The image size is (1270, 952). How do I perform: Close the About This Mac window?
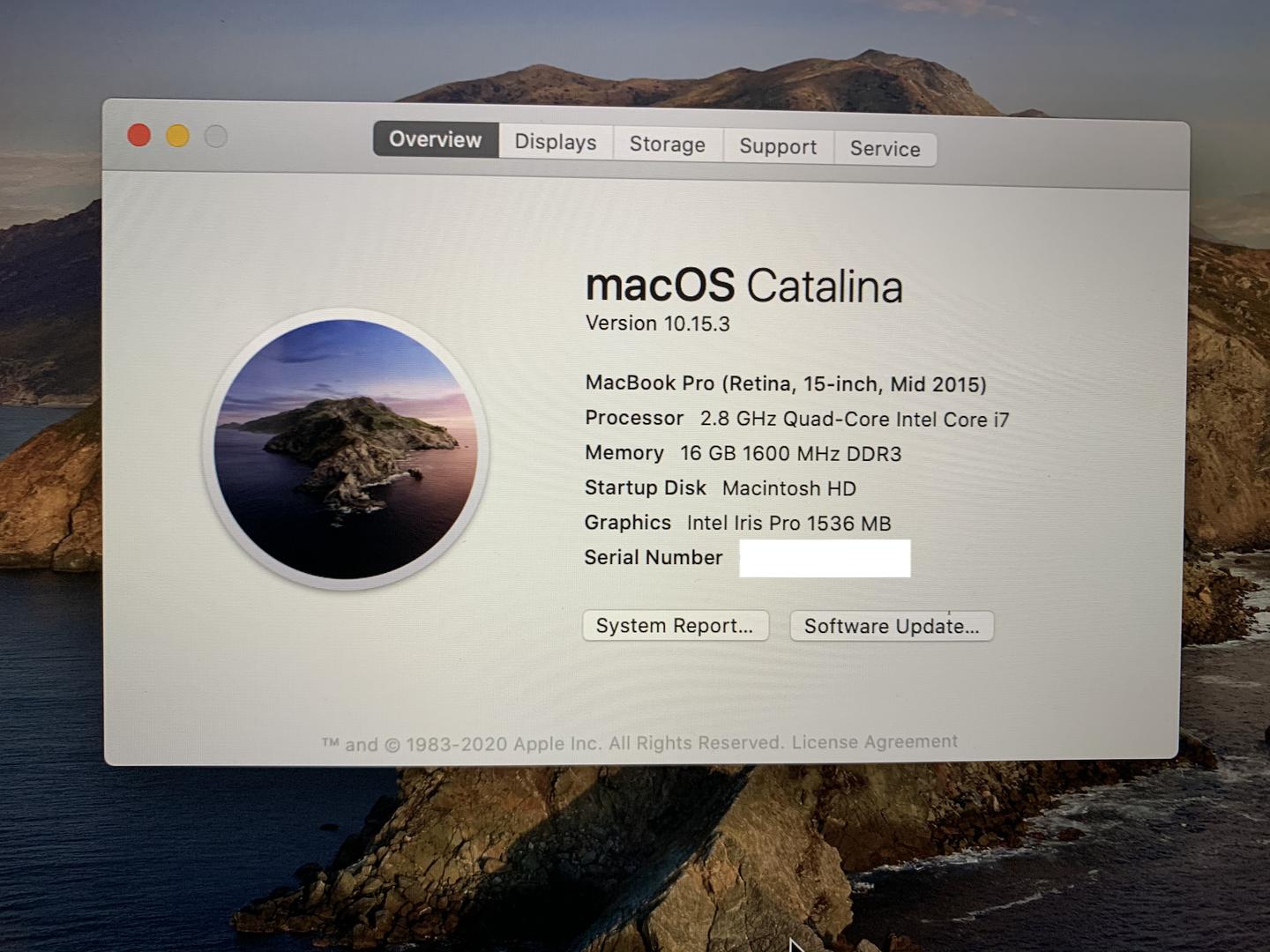coord(139,135)
